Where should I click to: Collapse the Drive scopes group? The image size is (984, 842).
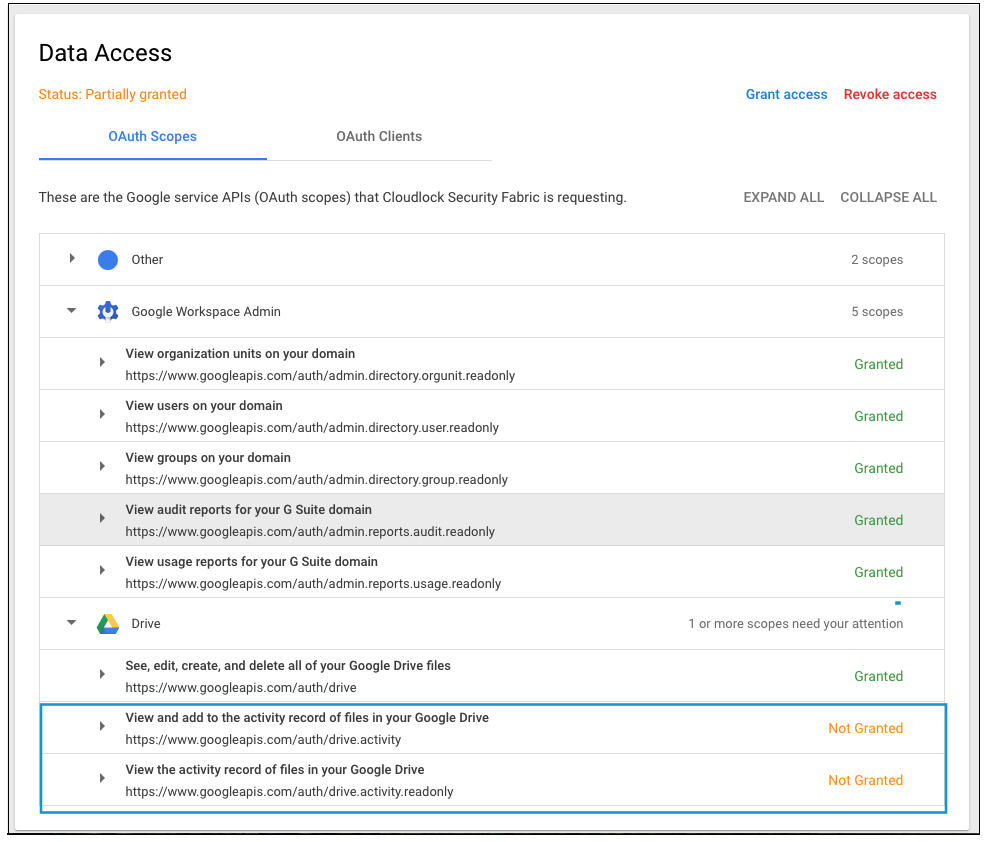[x=72, y=622]
